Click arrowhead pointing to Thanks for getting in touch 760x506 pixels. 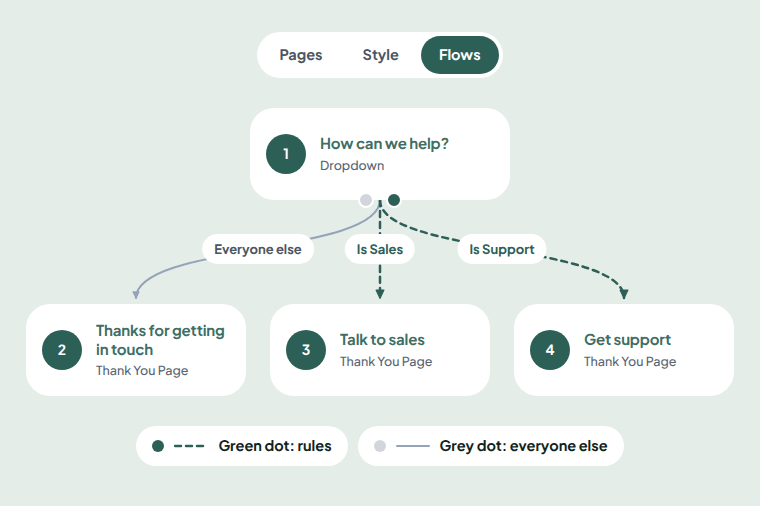click(x=136, y=294)
